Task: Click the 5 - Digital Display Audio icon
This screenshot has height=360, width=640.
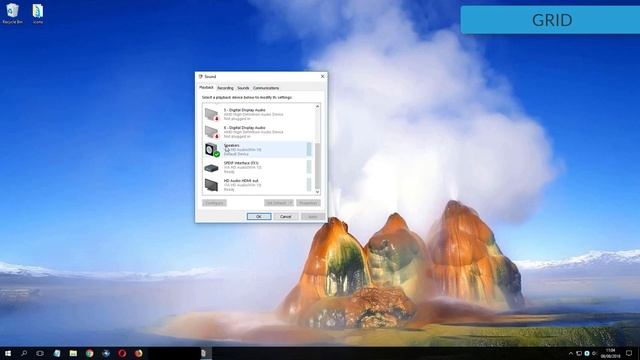Action: (x=212, y=115)
